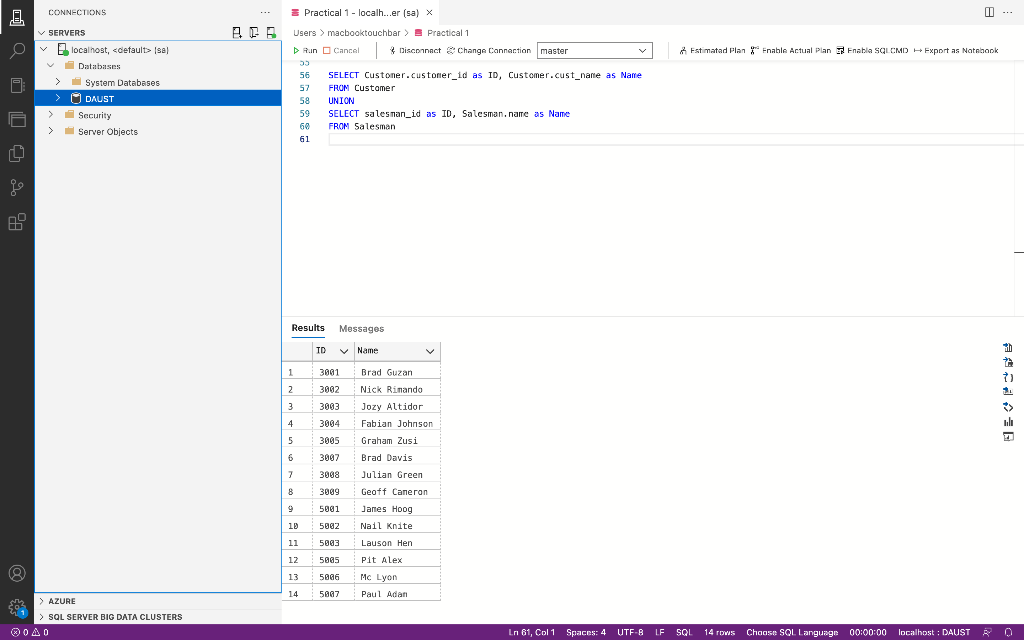The image size is (1024, 640).
Task: Open the Connections view in activity bar
Action: [x=17, y=18]
